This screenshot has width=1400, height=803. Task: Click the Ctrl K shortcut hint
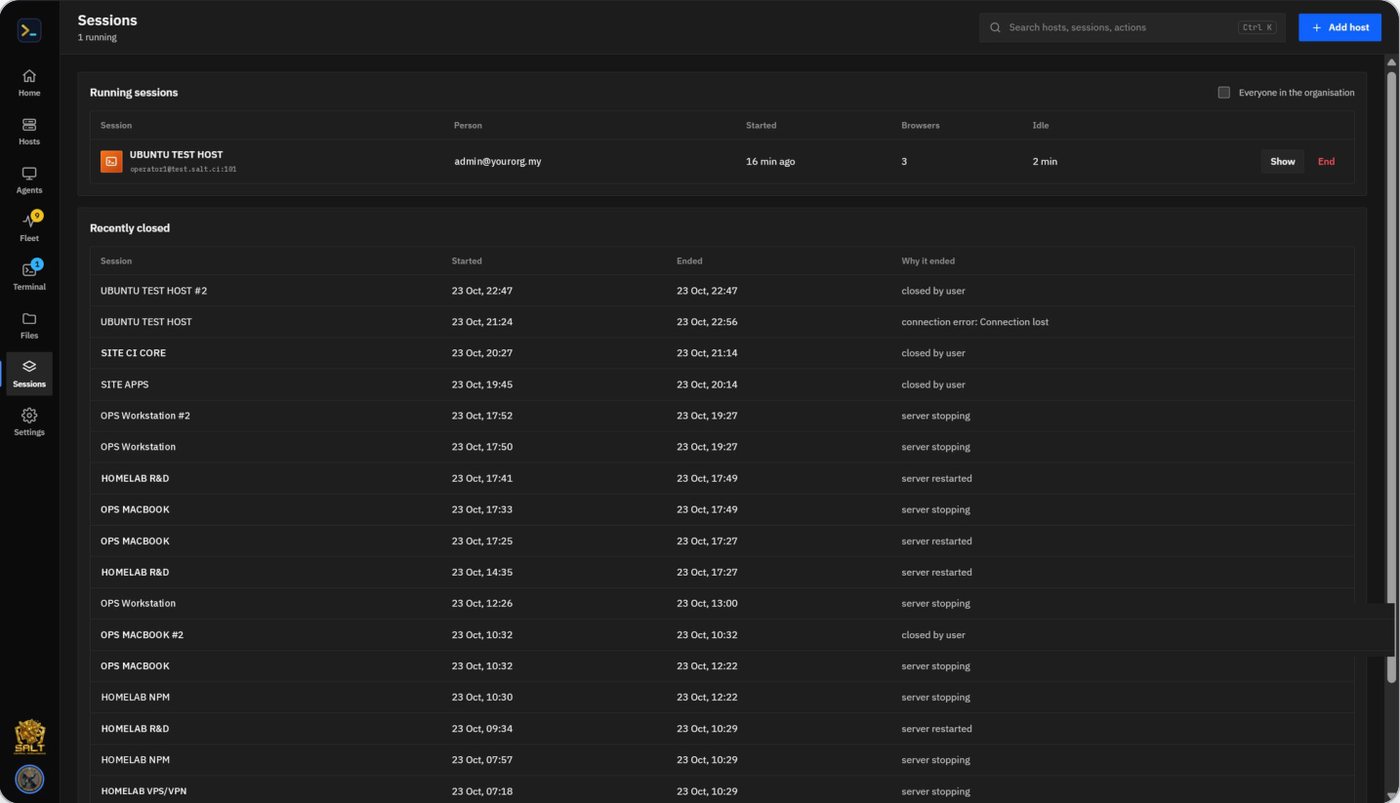tap(1257, 28)
